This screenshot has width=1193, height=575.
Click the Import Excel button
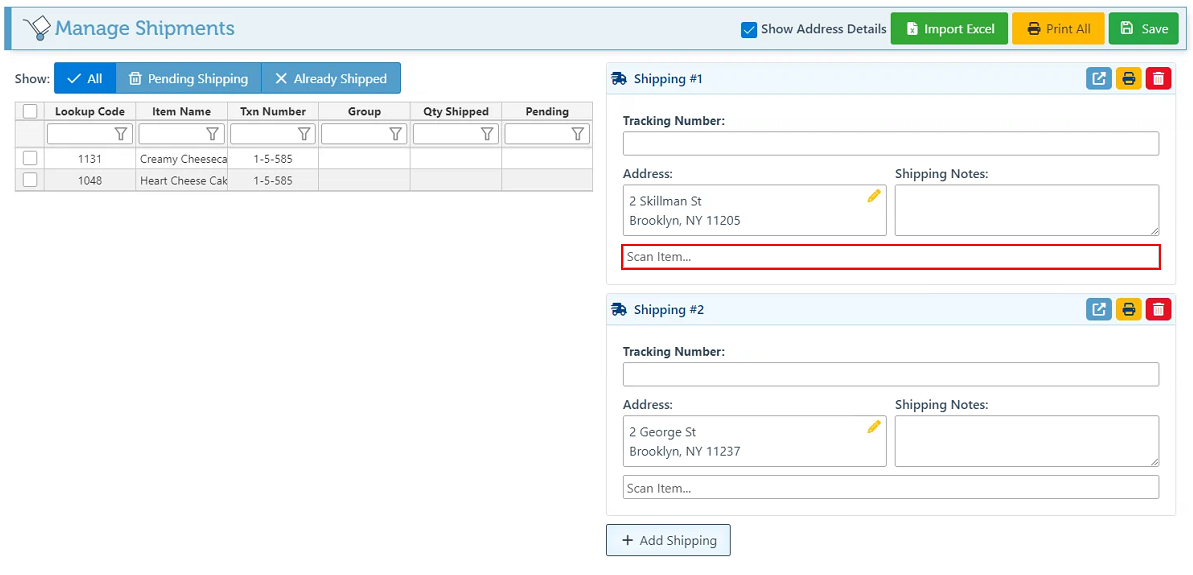[949, 29]
